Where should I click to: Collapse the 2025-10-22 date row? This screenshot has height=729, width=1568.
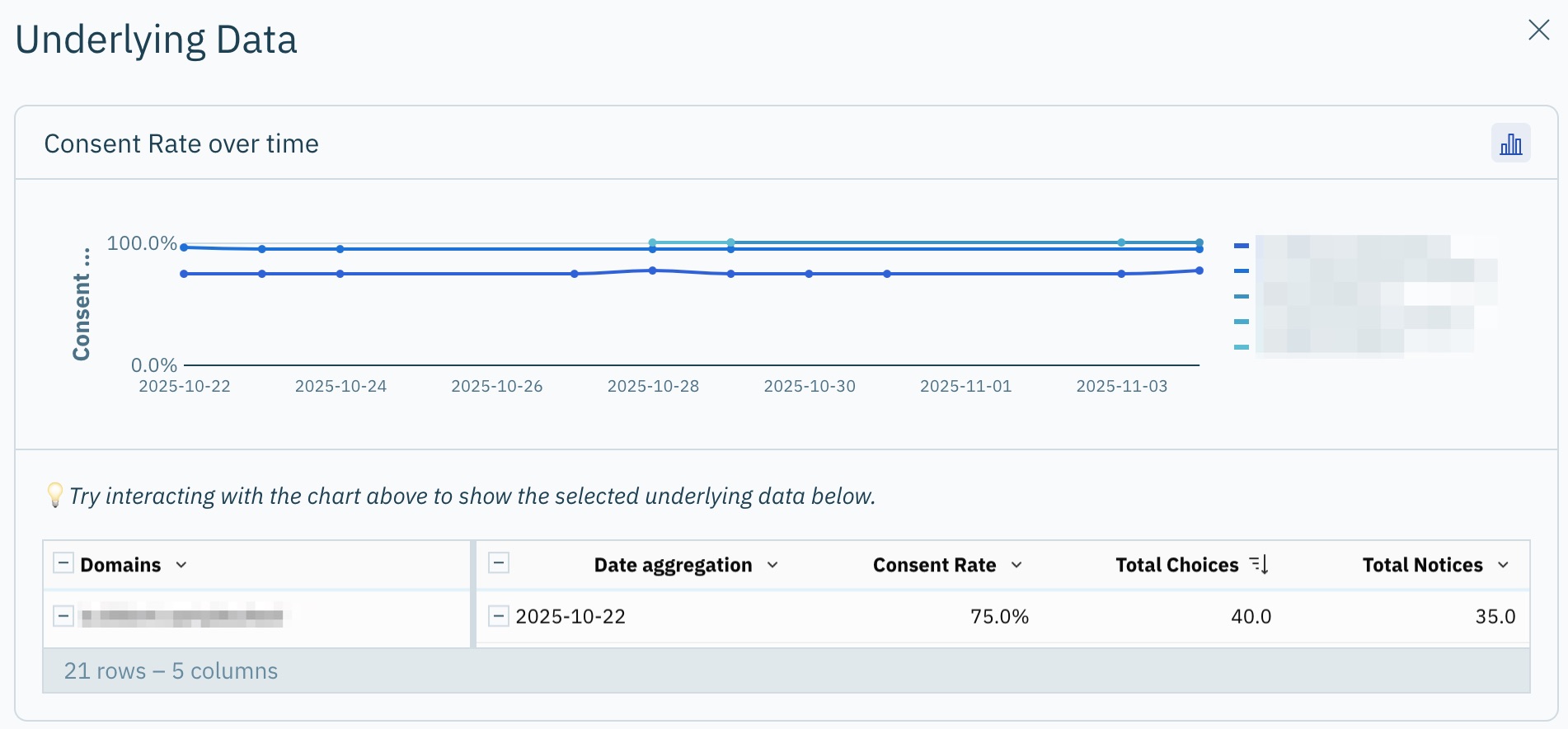pos(498,616)
